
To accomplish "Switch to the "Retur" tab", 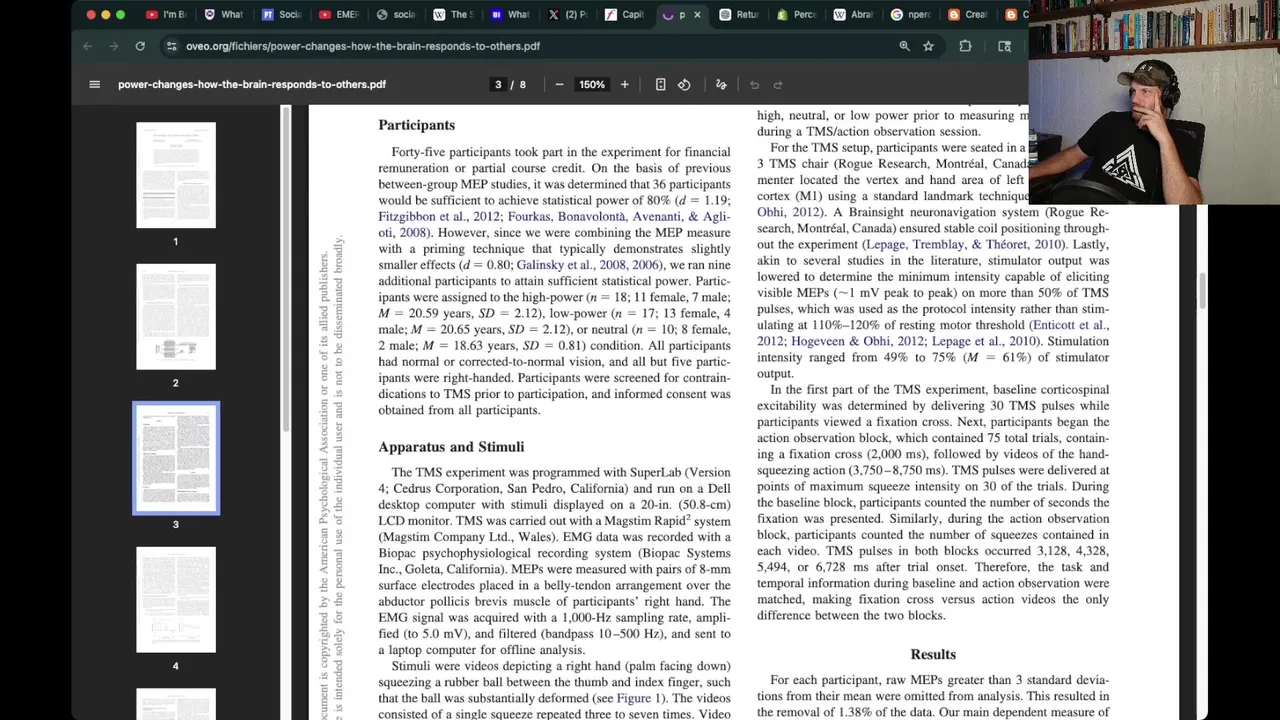I will [x=739, y=15].
